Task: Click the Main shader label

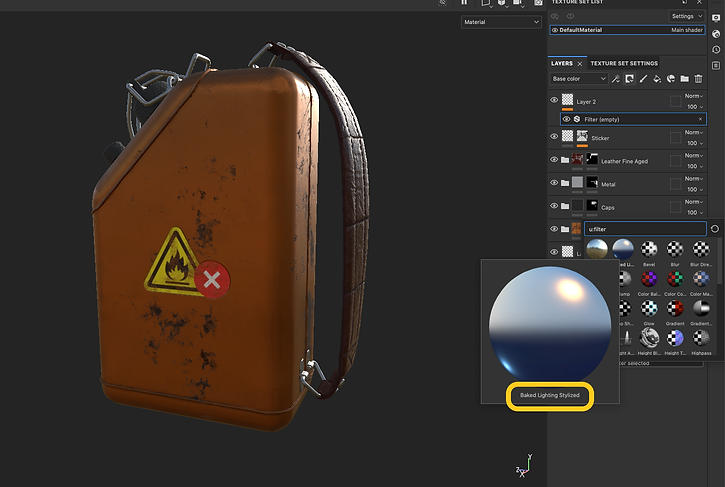Action: (x=687, y=30)
